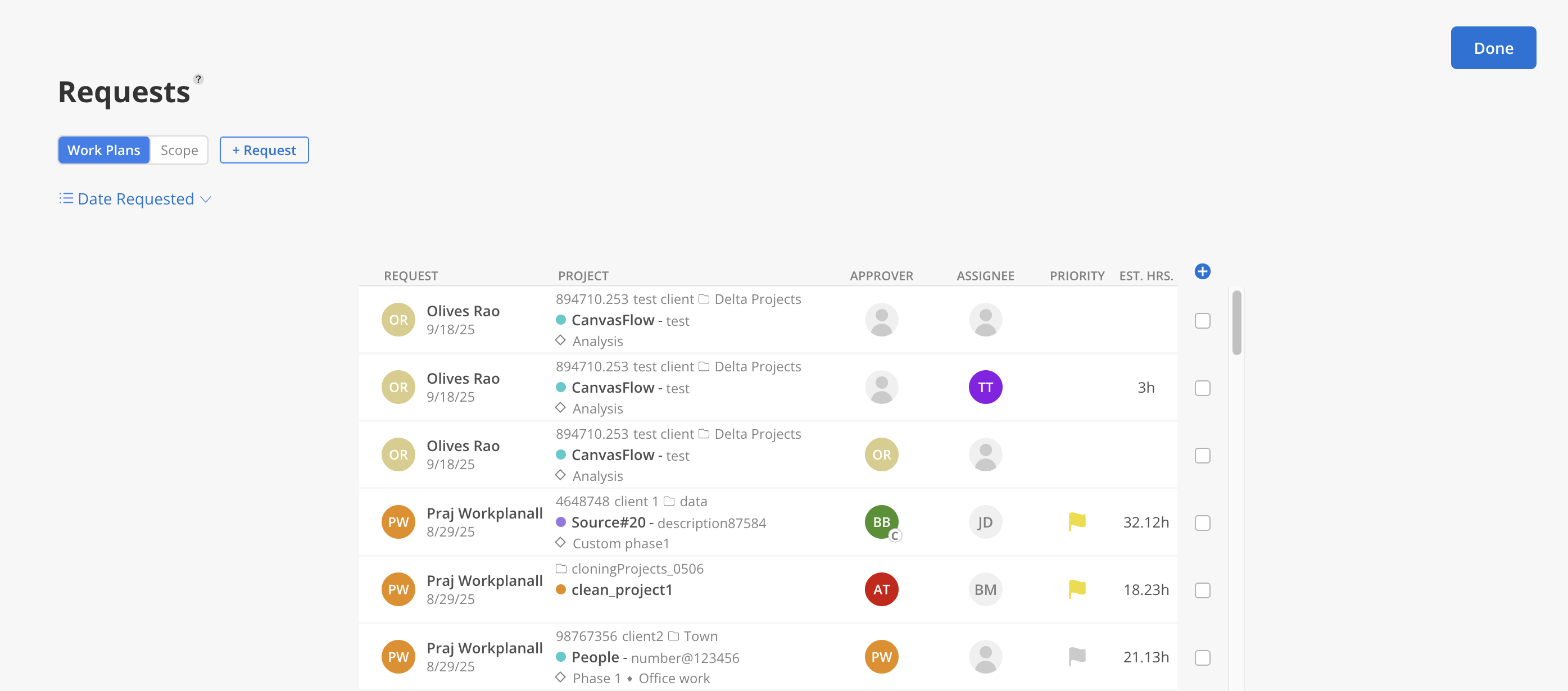Click the PW approver avatar in People row

pyautogui.click(x=881, y=657)
